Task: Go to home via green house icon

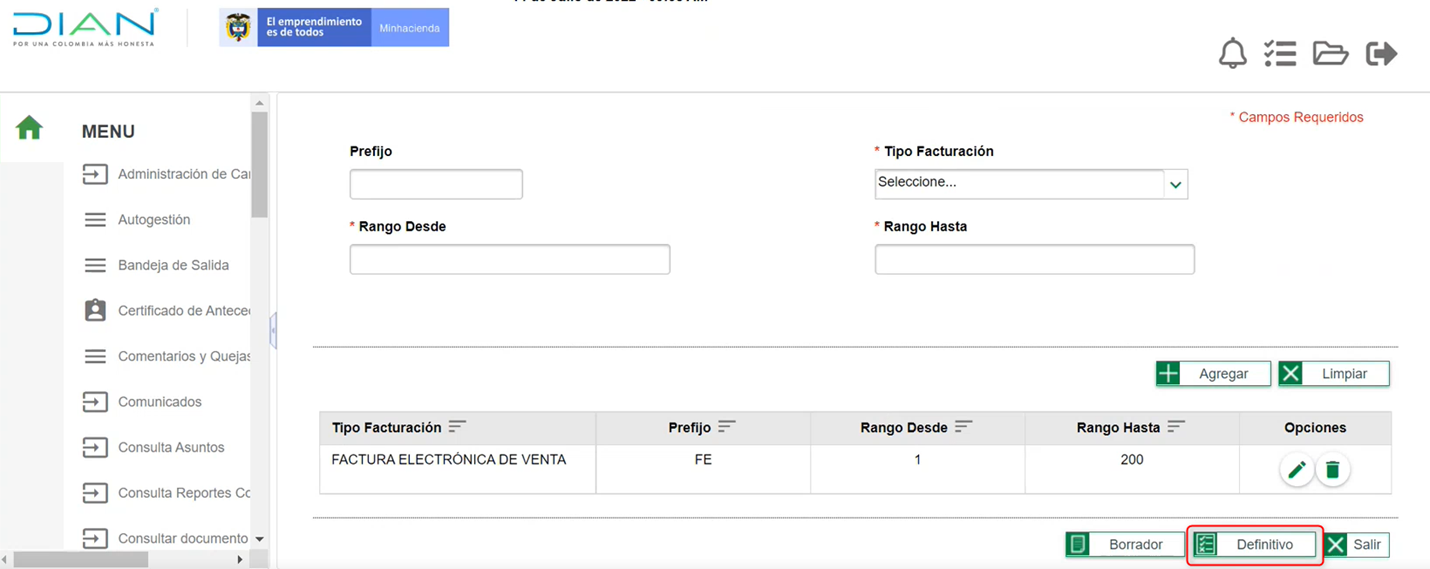Action: 29,128
